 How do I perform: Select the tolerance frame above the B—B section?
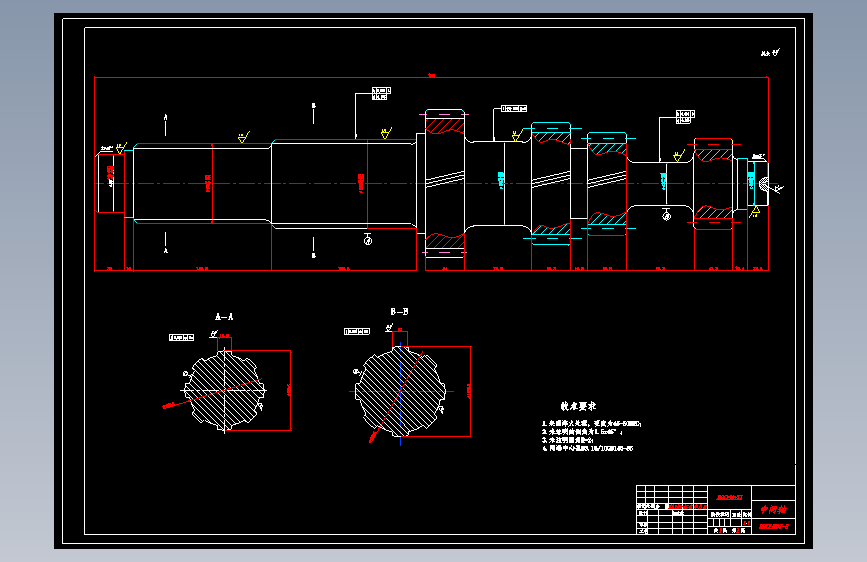point(357,331)
